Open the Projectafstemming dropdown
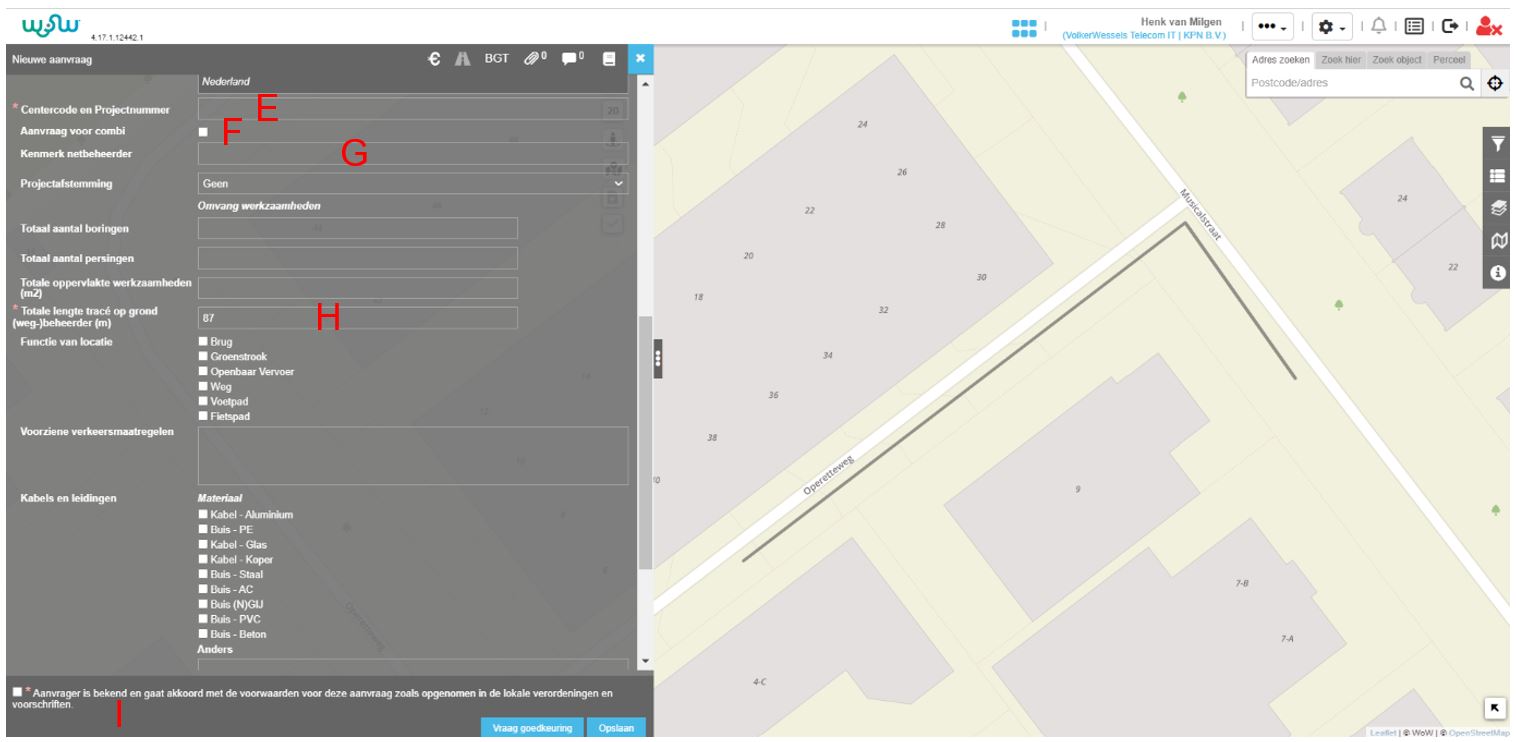This screenshot has width=1516, height=742. pyautogui.click(x=412, y=184)
